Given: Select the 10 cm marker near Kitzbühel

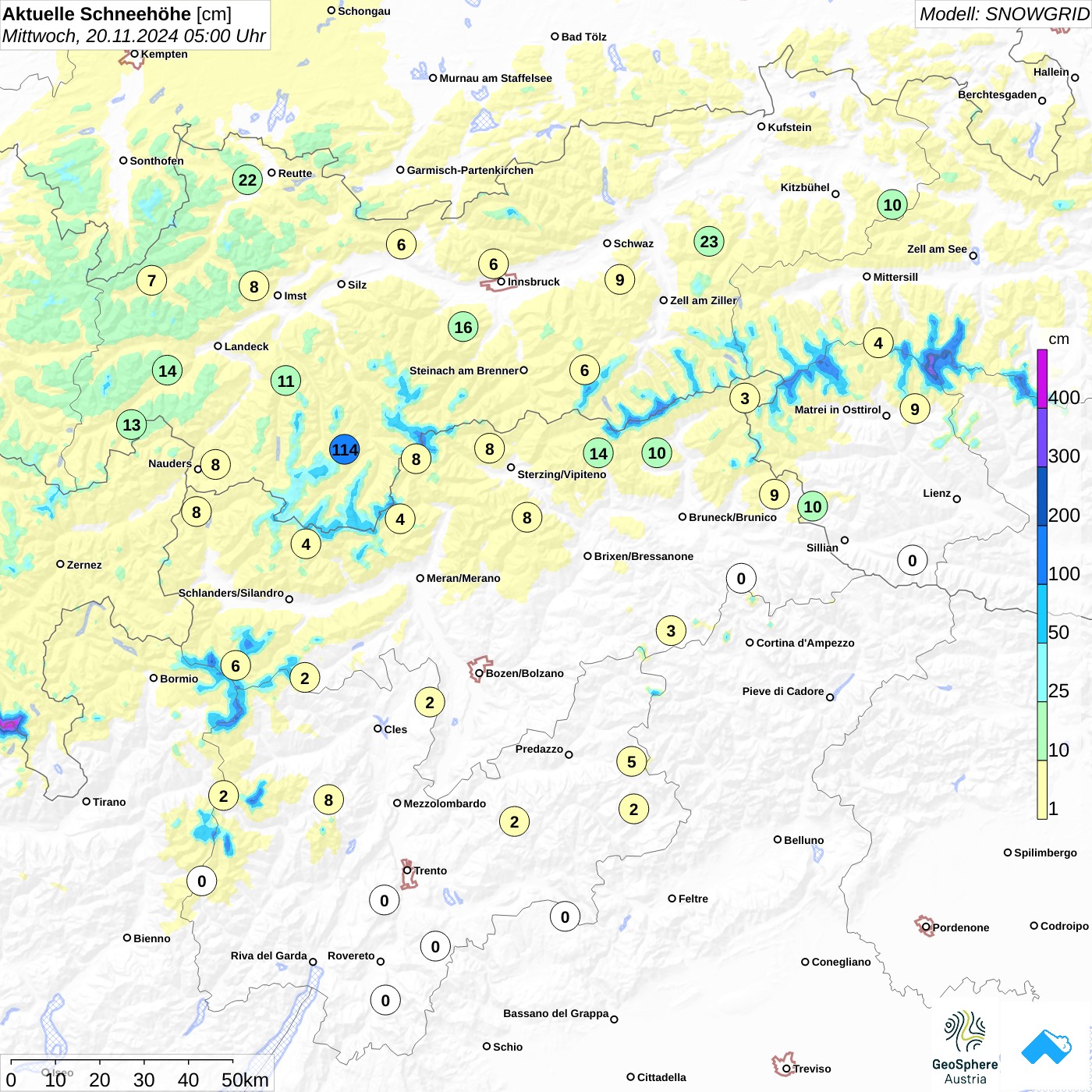Looking at the screenshot, I should point(892,204).
